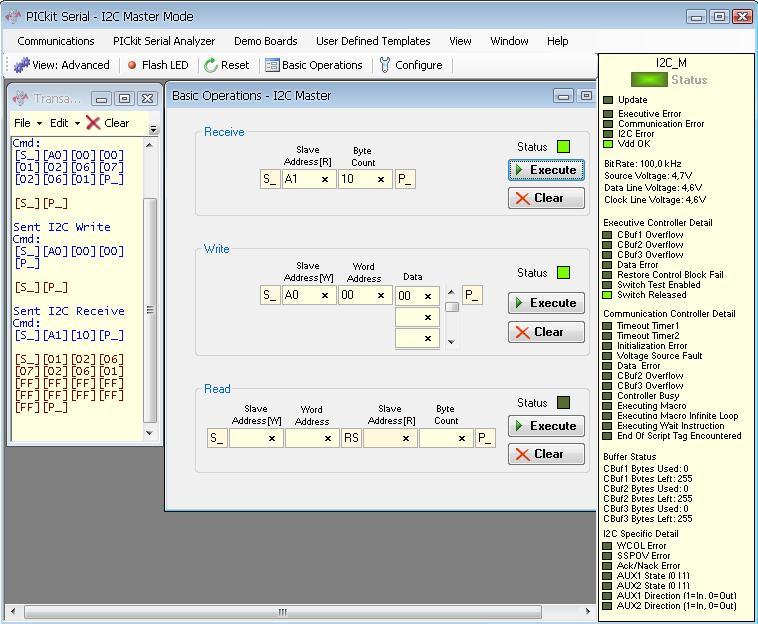Clear the second Write Data field with x
Screen dimensions: 758x624
[428, 318]
